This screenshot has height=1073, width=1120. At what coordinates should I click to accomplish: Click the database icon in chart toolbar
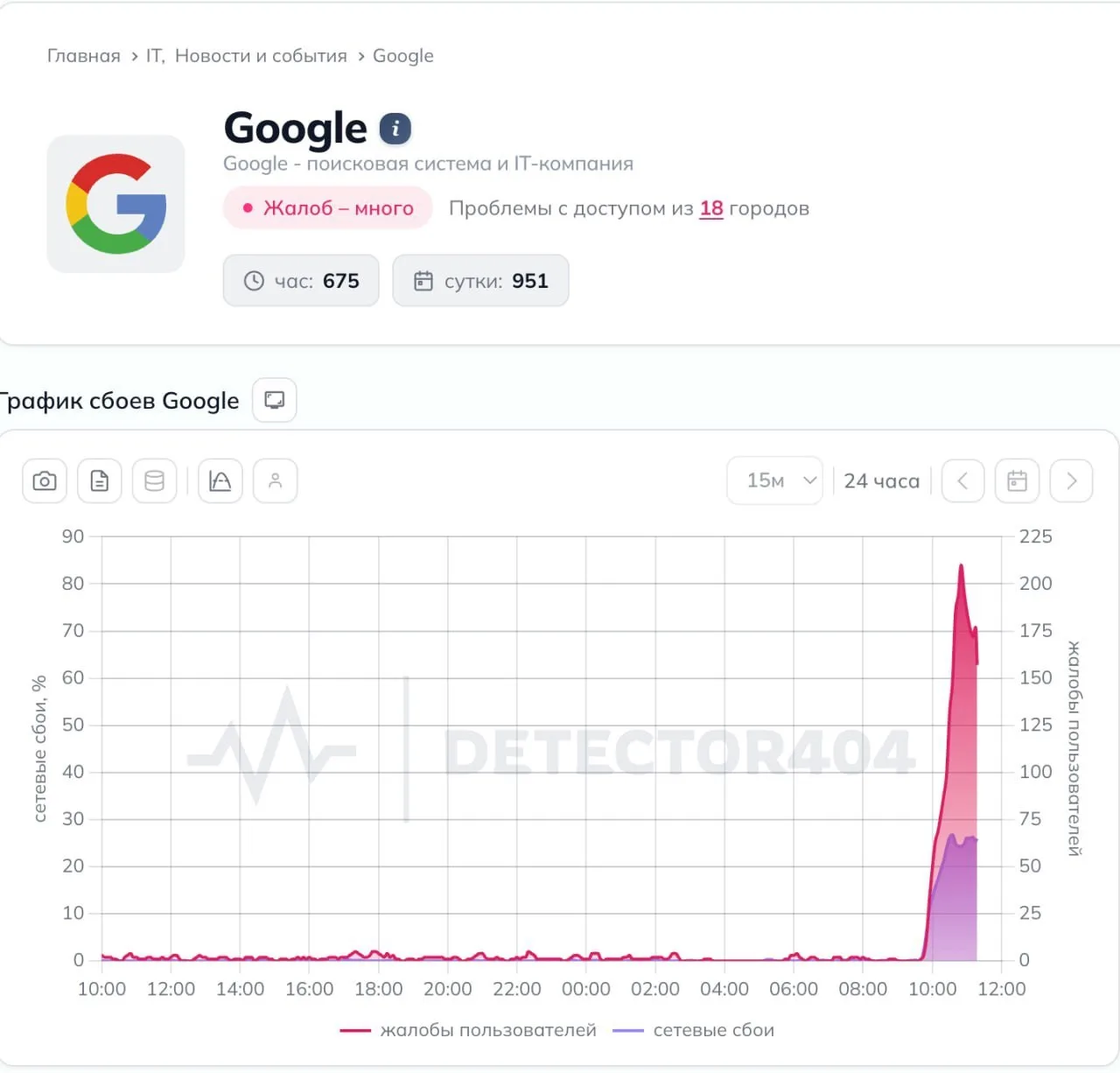(x=155, y=480)
